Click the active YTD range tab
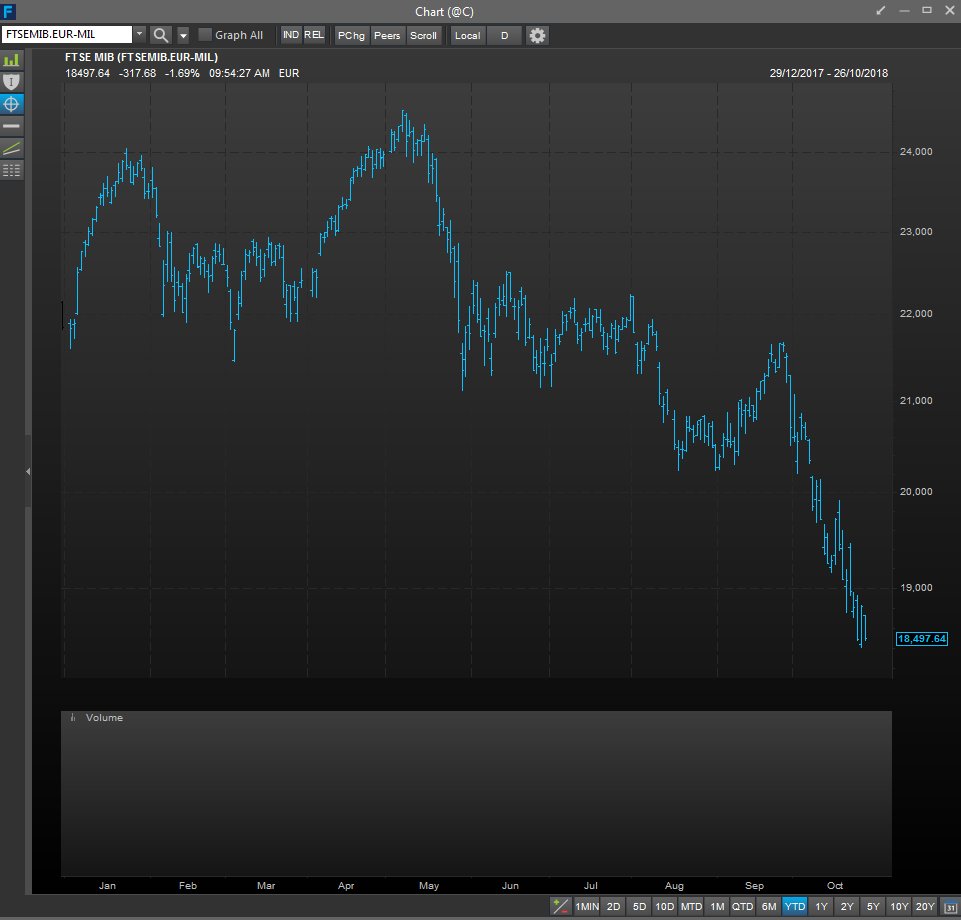This screenshot has height=920, width=961. (795, 907)
